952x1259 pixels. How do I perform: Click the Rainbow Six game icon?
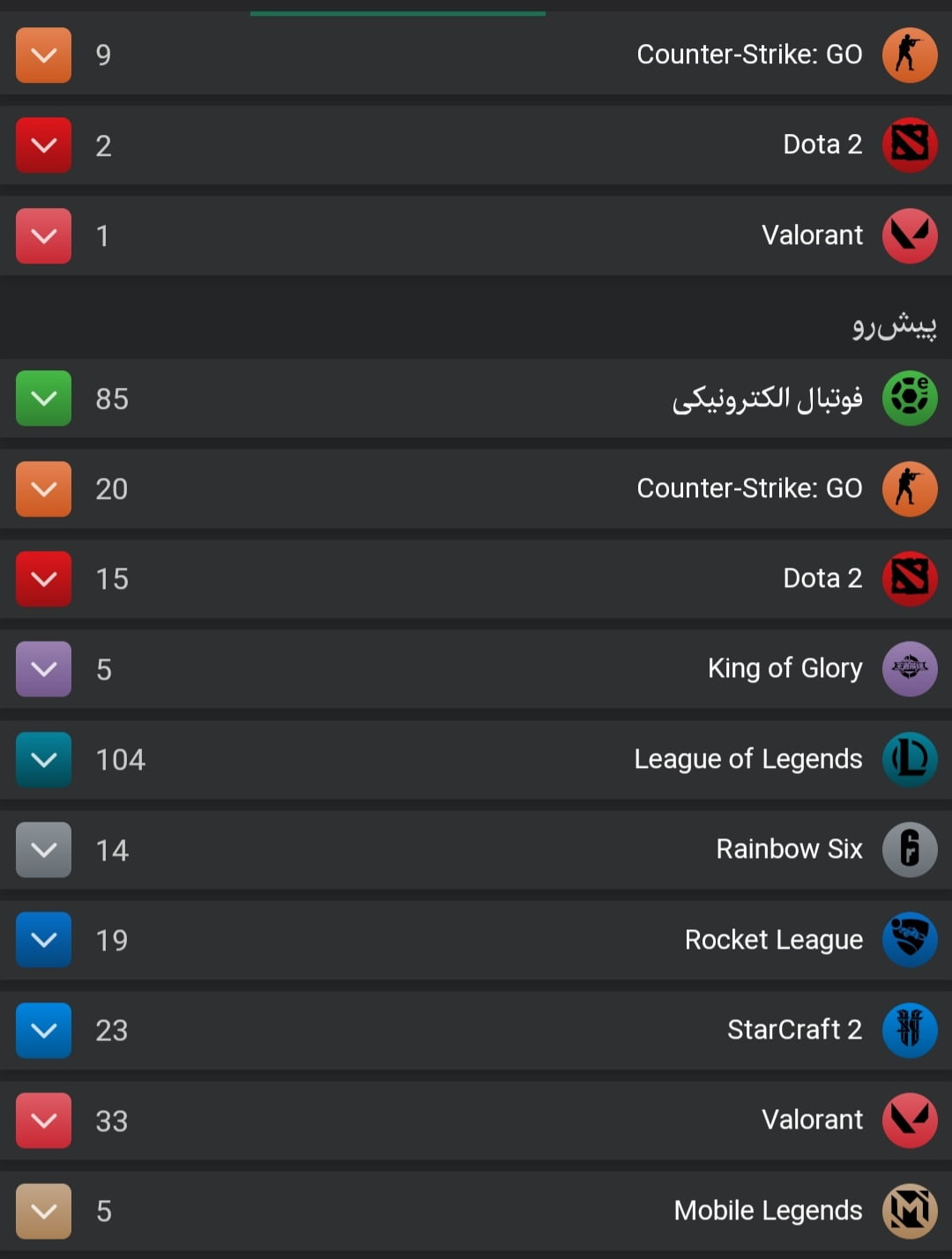click(x=910, y=850)
